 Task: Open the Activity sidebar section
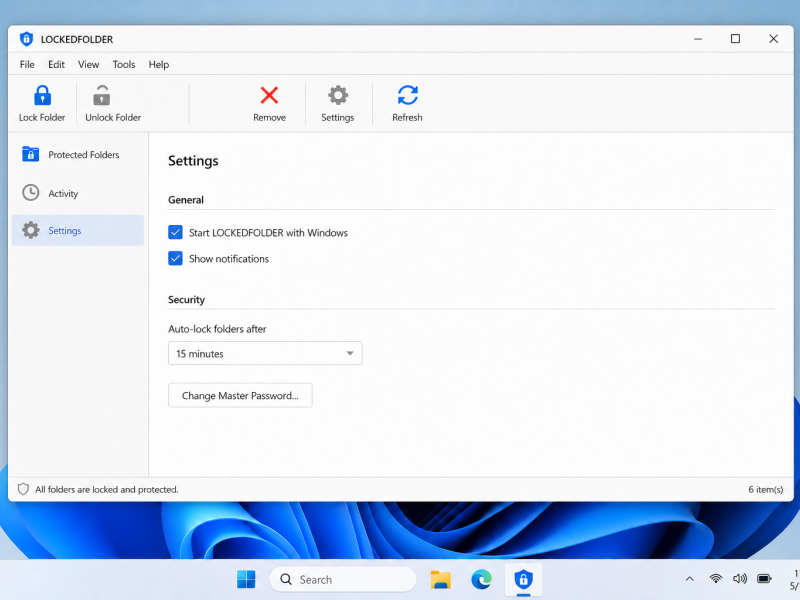78,193
